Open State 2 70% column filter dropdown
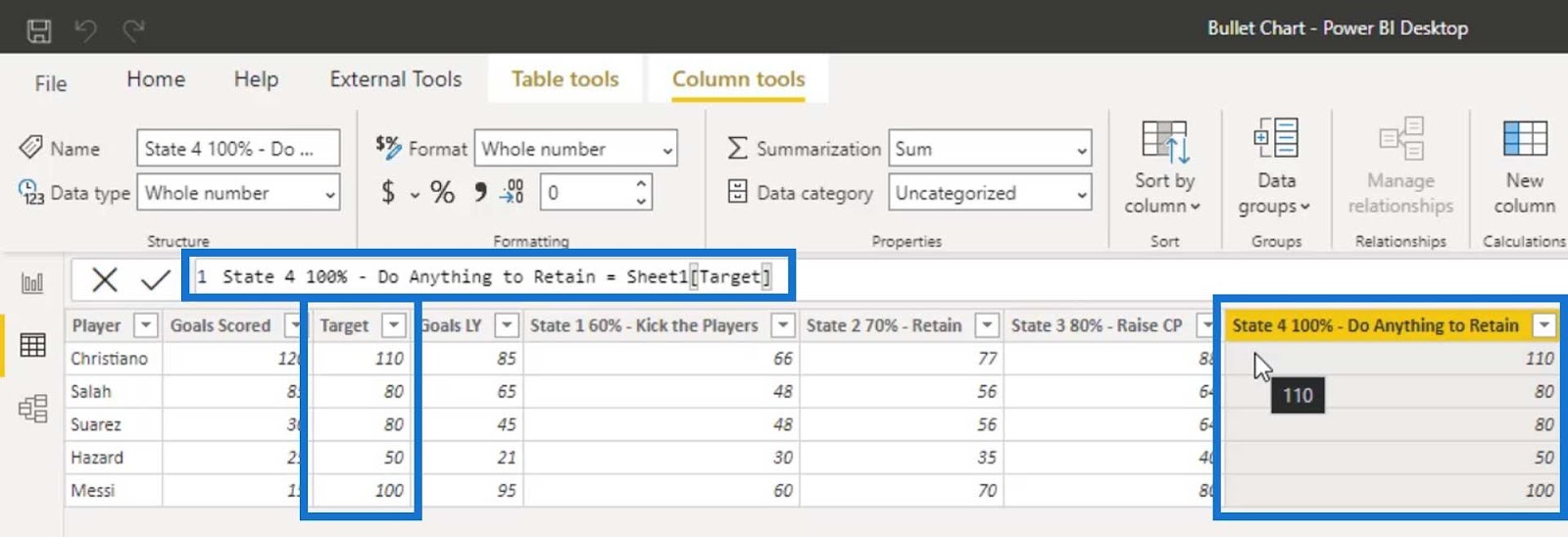 (987, 325)
